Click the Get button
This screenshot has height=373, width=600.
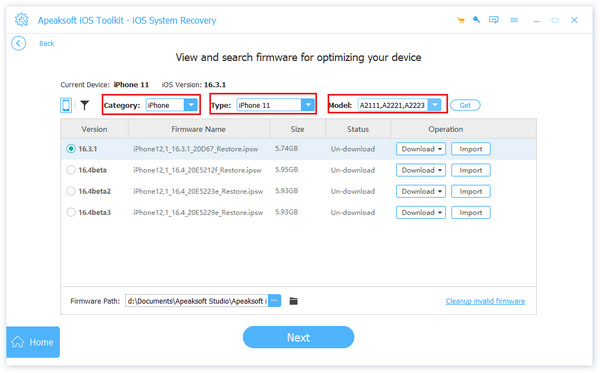(465, 105)
